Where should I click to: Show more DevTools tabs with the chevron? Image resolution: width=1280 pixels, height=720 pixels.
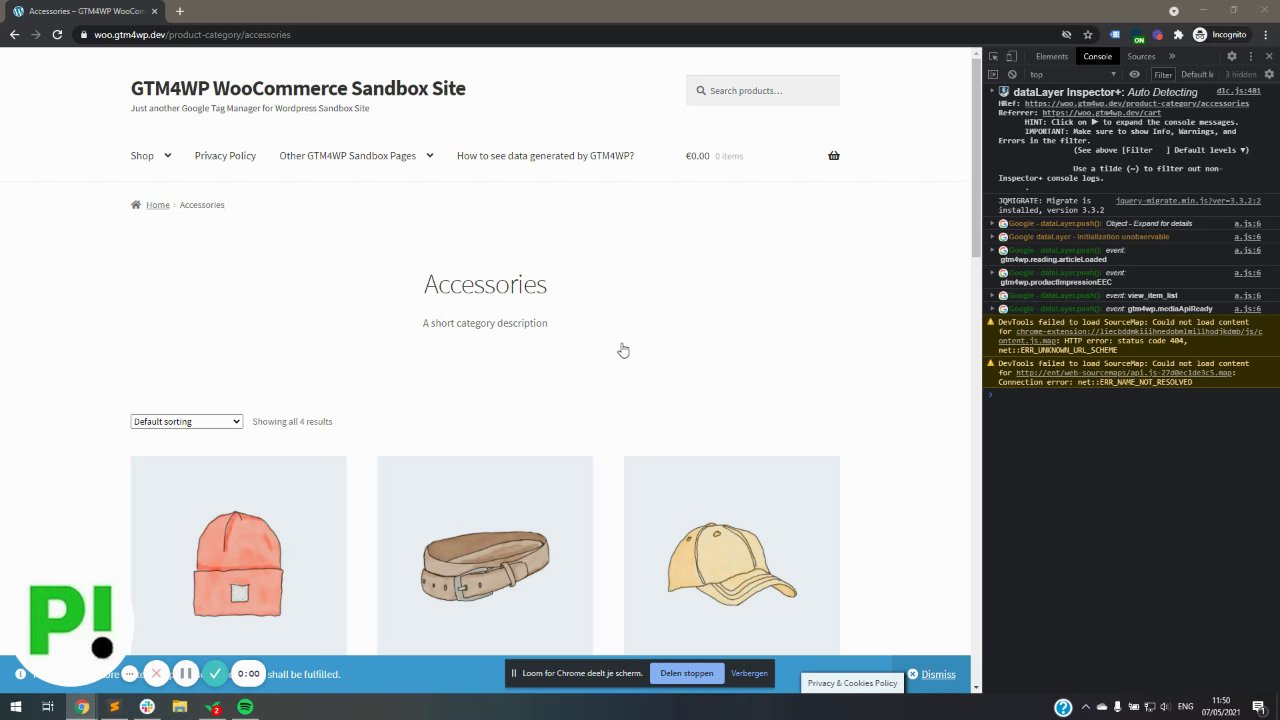1172,56
